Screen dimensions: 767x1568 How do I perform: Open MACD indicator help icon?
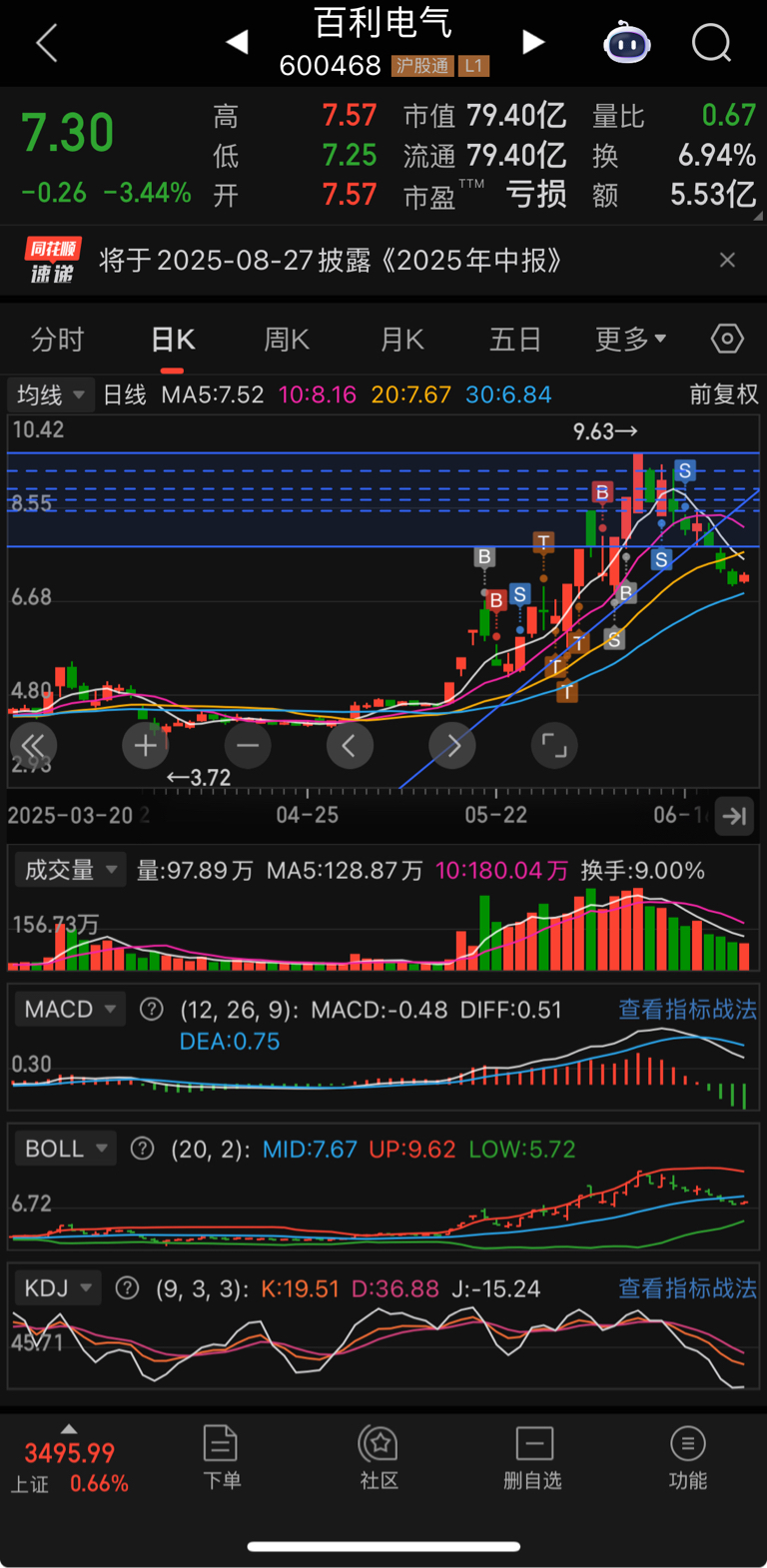tap(151, 1009)
